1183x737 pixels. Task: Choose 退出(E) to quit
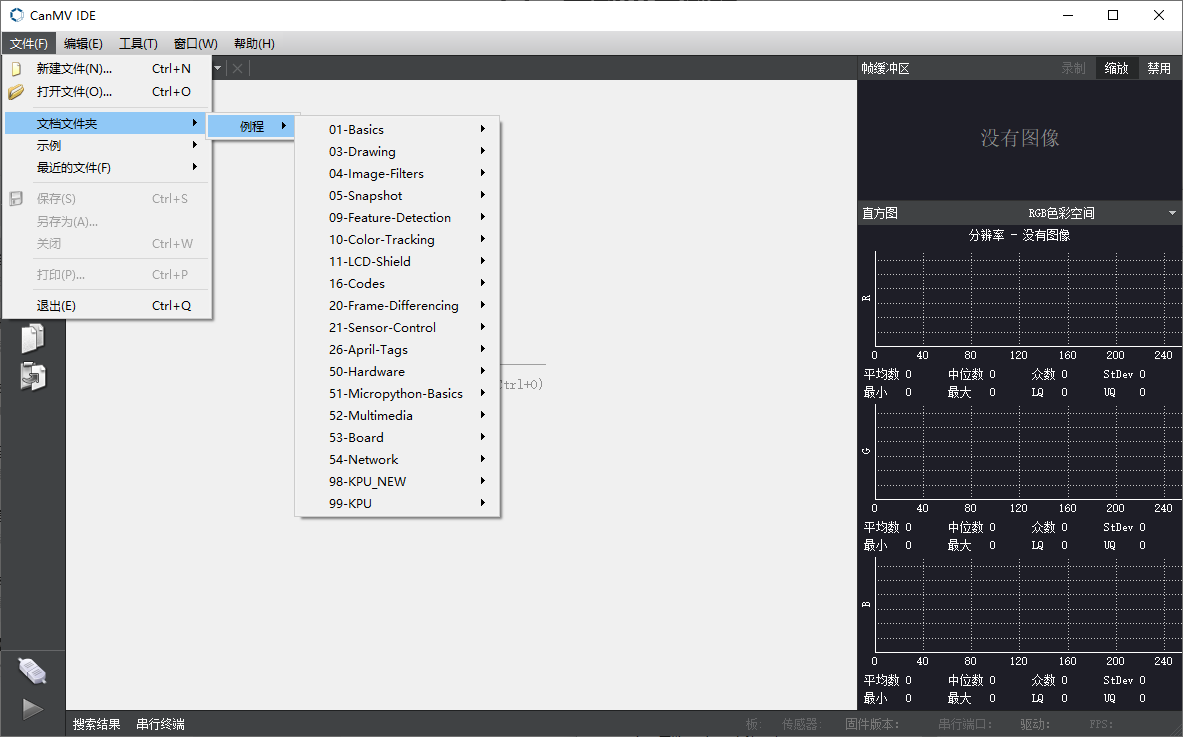[106, 306]
